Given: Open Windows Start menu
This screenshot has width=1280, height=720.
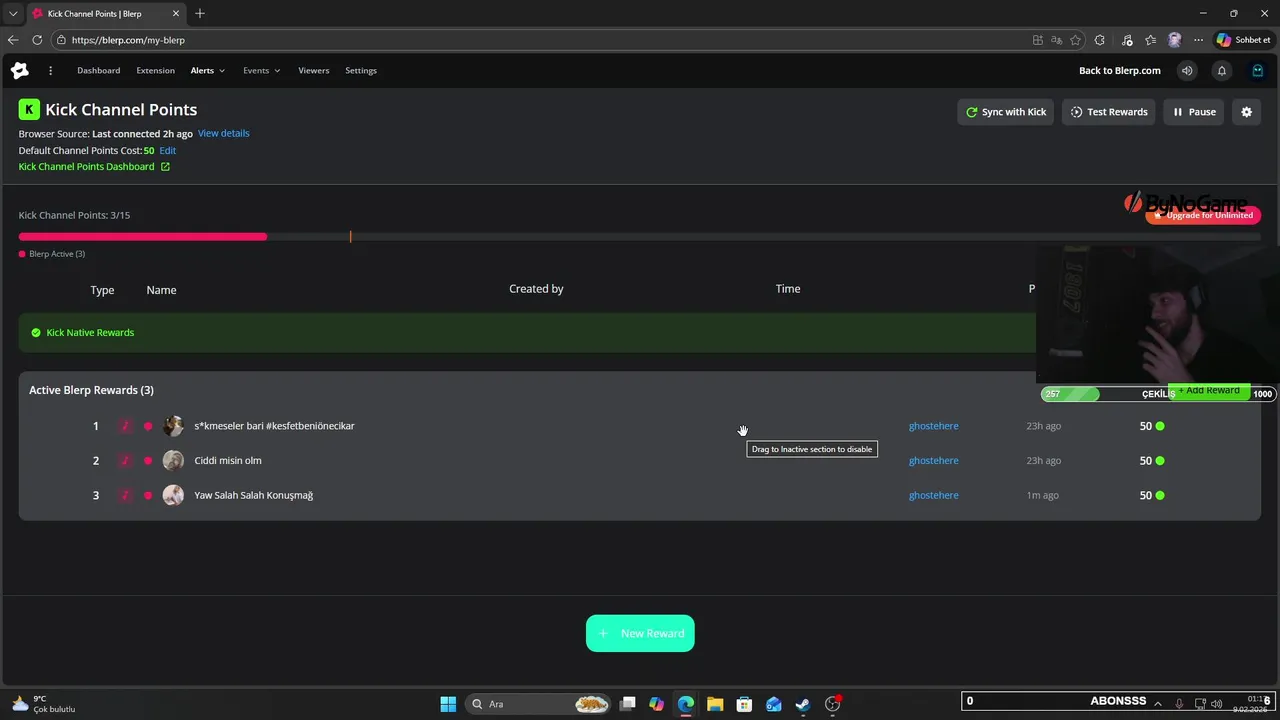Looking at the screenshot, I should click(x=448, y=704).
